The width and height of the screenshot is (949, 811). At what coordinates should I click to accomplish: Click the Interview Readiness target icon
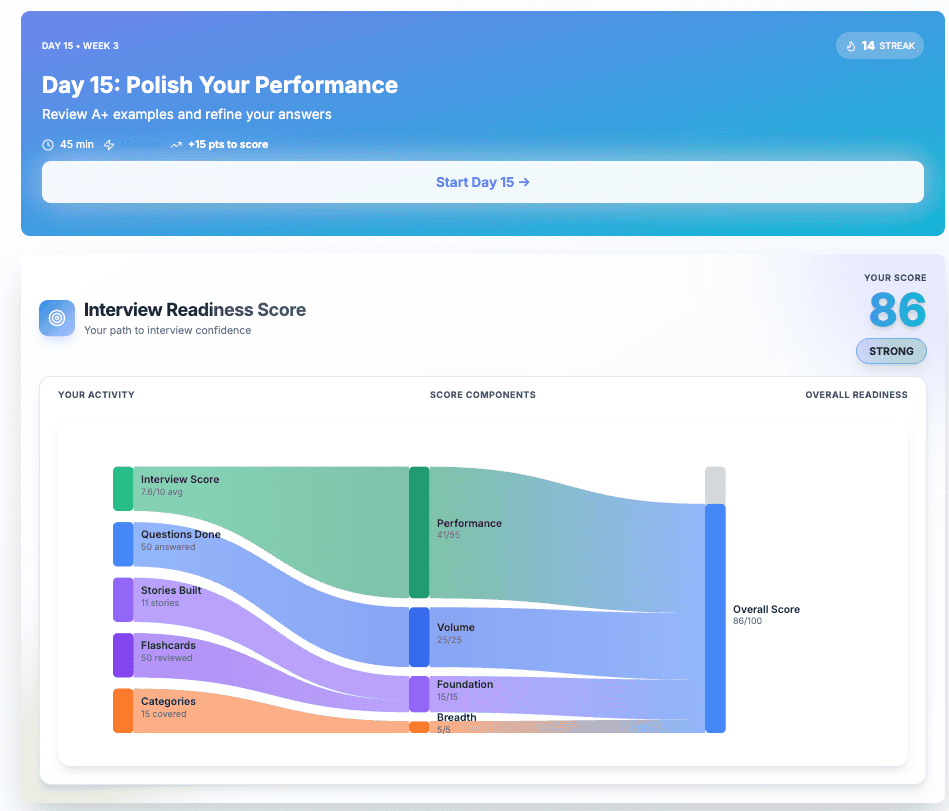click(x=57, y=318)
